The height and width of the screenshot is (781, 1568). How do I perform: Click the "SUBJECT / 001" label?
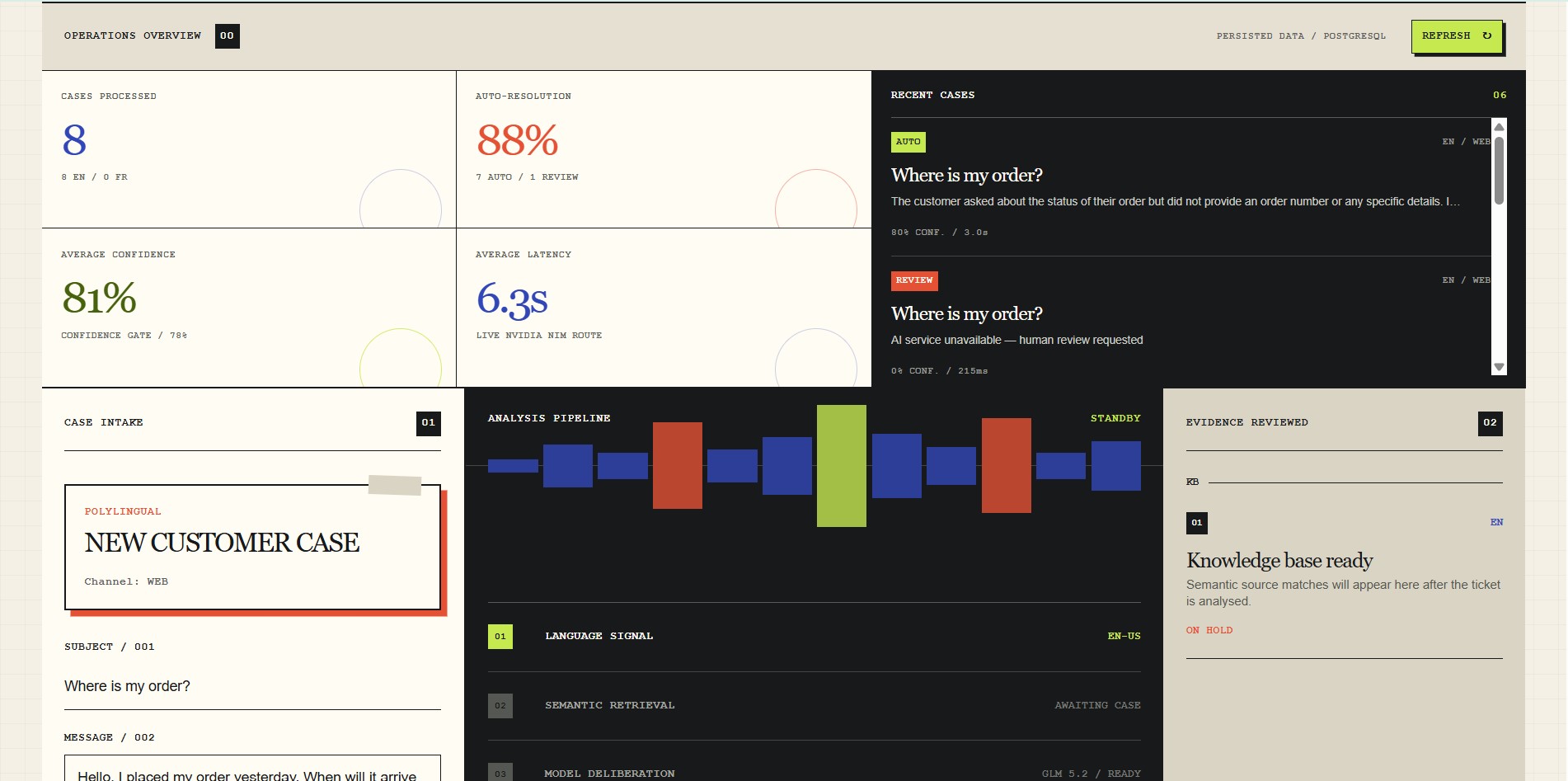tap(110, 647)
